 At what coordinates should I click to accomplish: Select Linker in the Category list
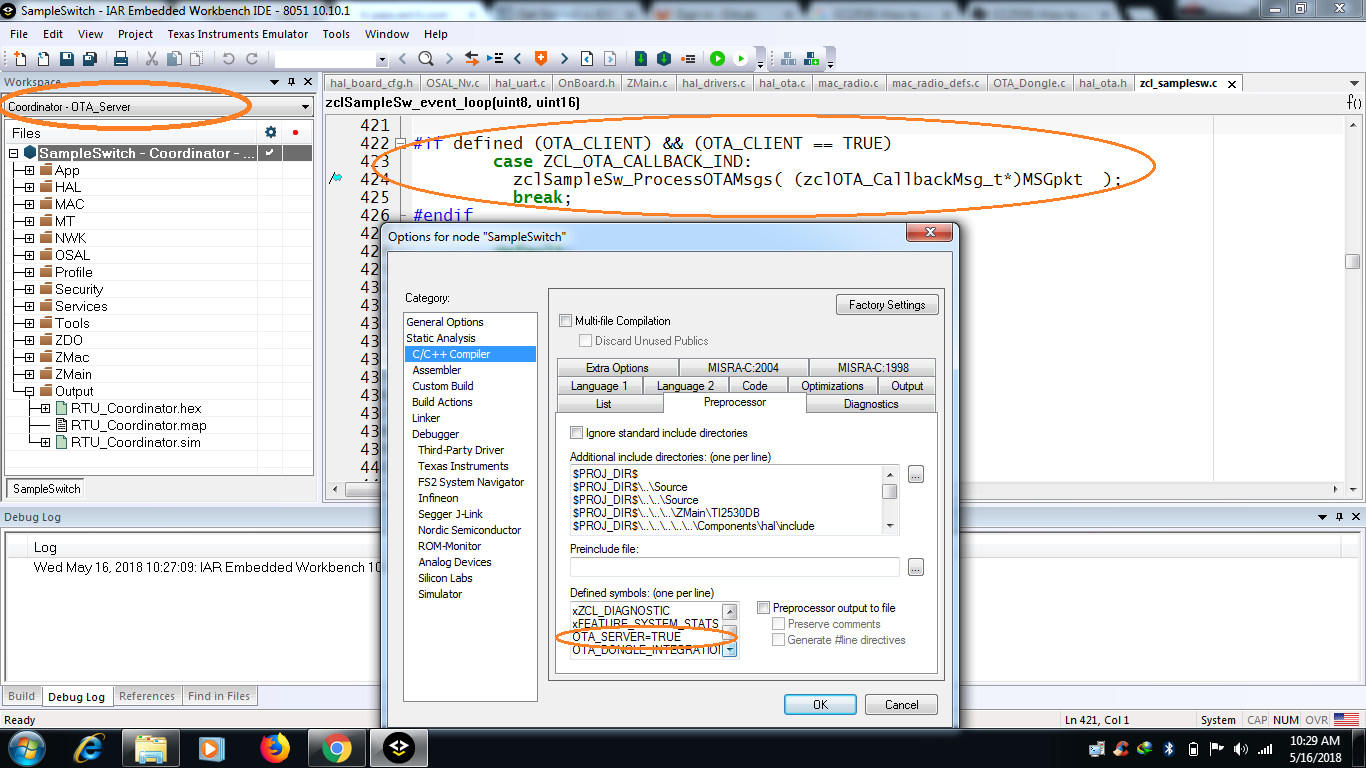[x=426, y=418]
